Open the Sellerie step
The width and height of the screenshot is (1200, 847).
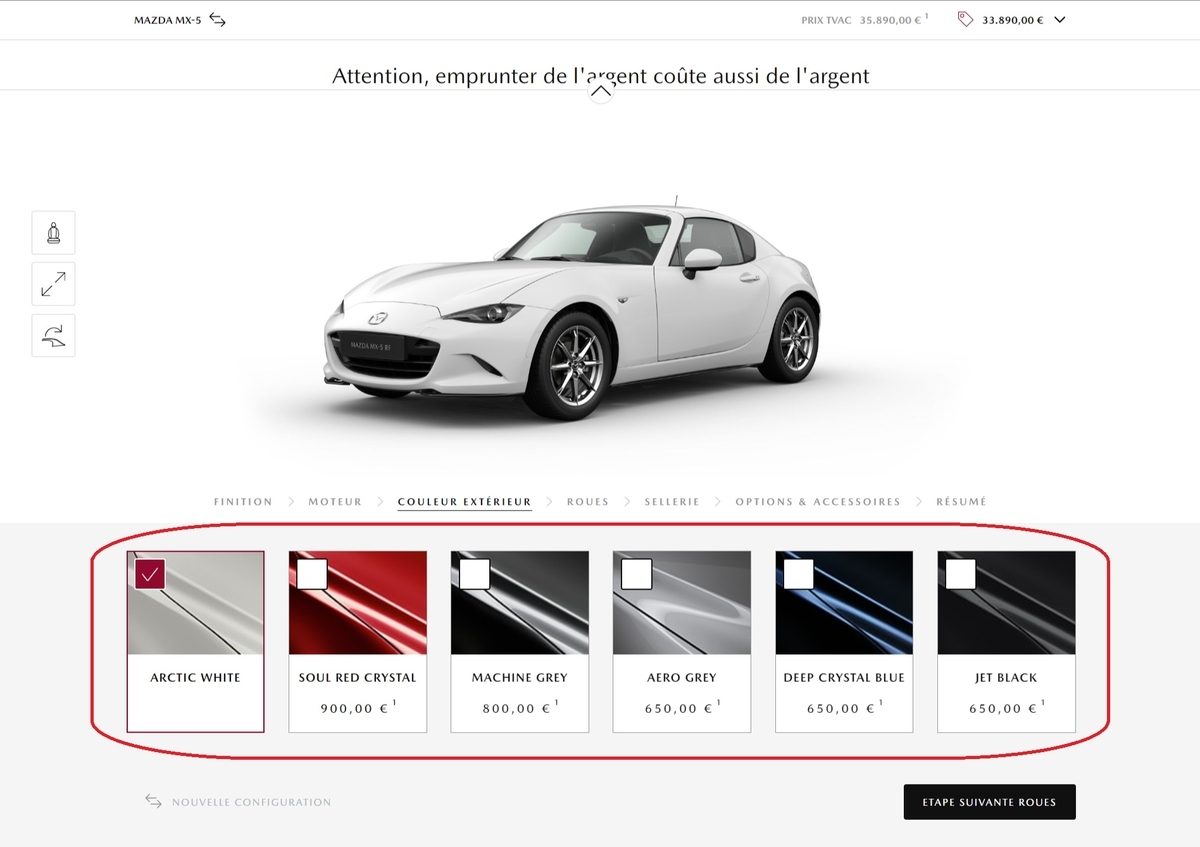tap(672, 502)
